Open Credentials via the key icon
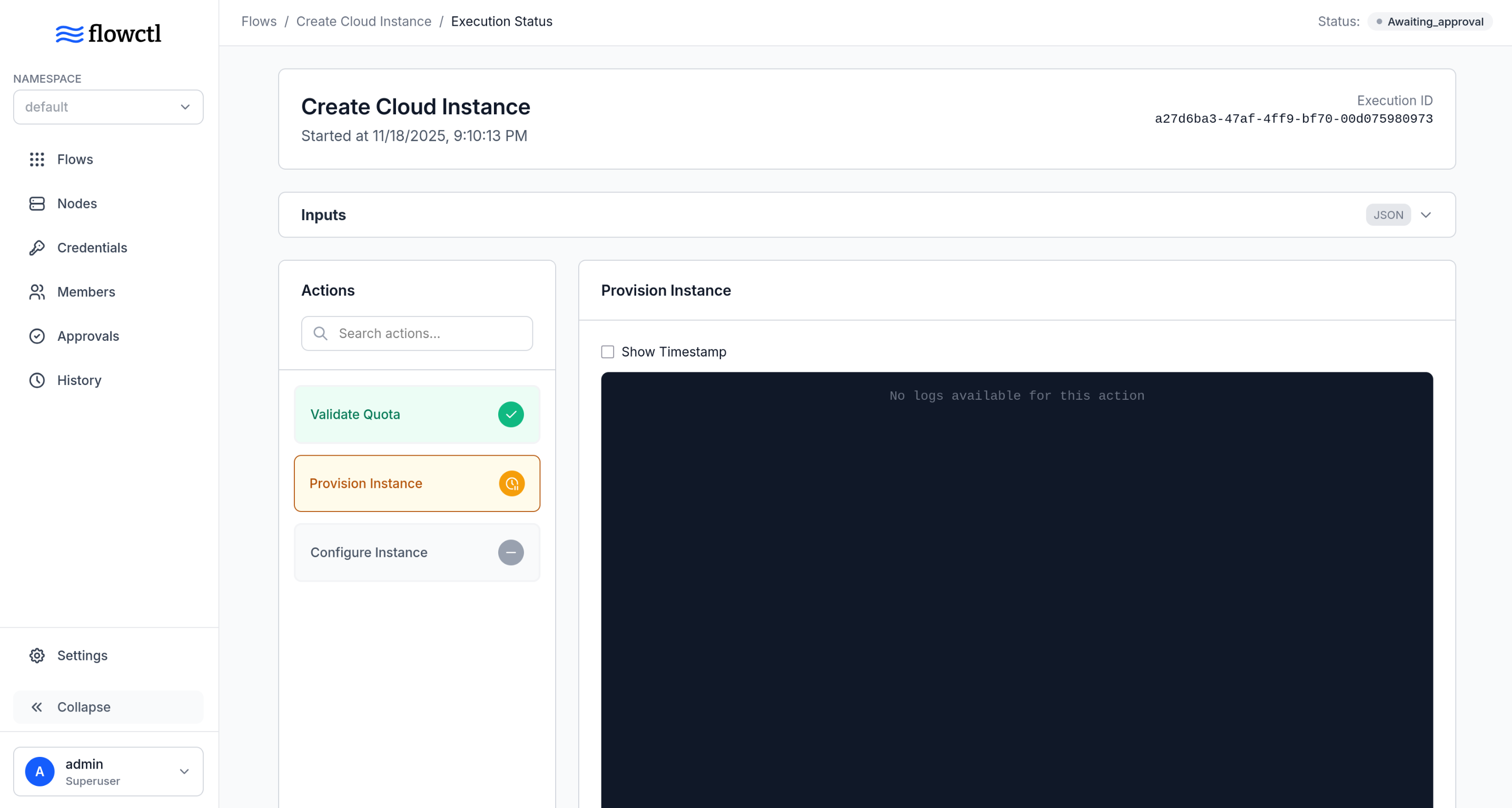The image size is (1512, 808). click(x=36, y=247)
